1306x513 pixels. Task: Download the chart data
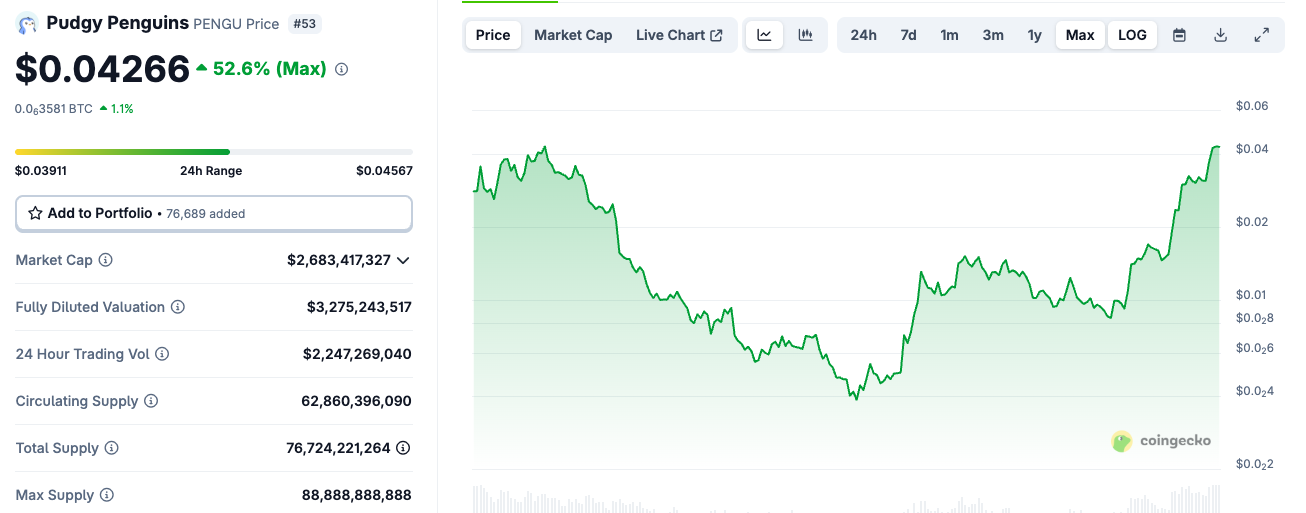[x=1220, y=35]
